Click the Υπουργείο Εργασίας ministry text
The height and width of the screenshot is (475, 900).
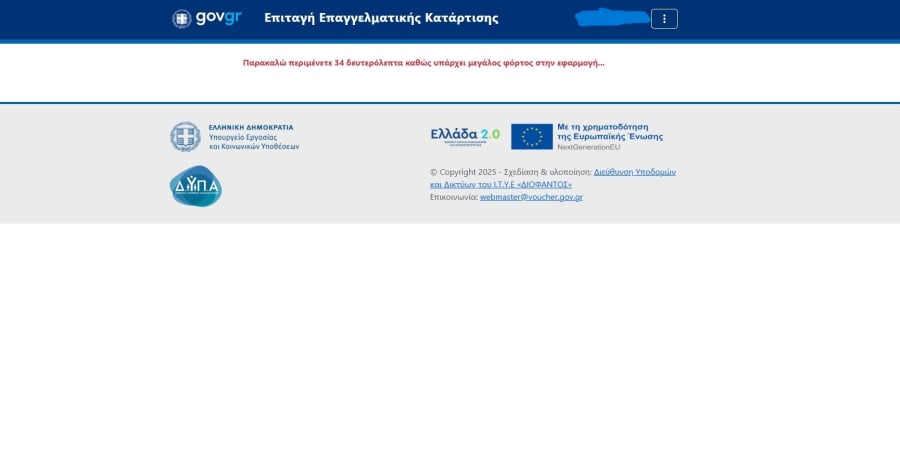click(243, 137)
